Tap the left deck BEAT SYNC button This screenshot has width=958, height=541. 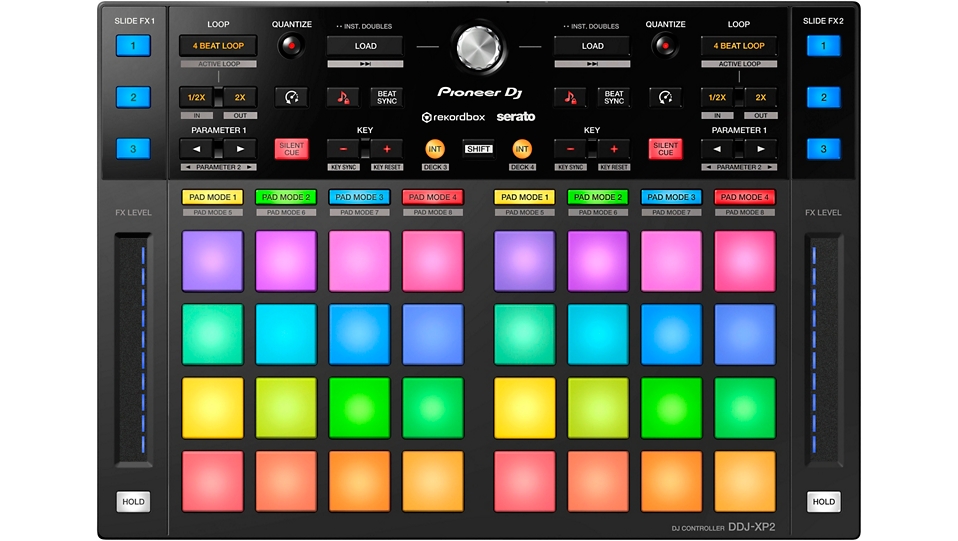(x=387, y=97)
